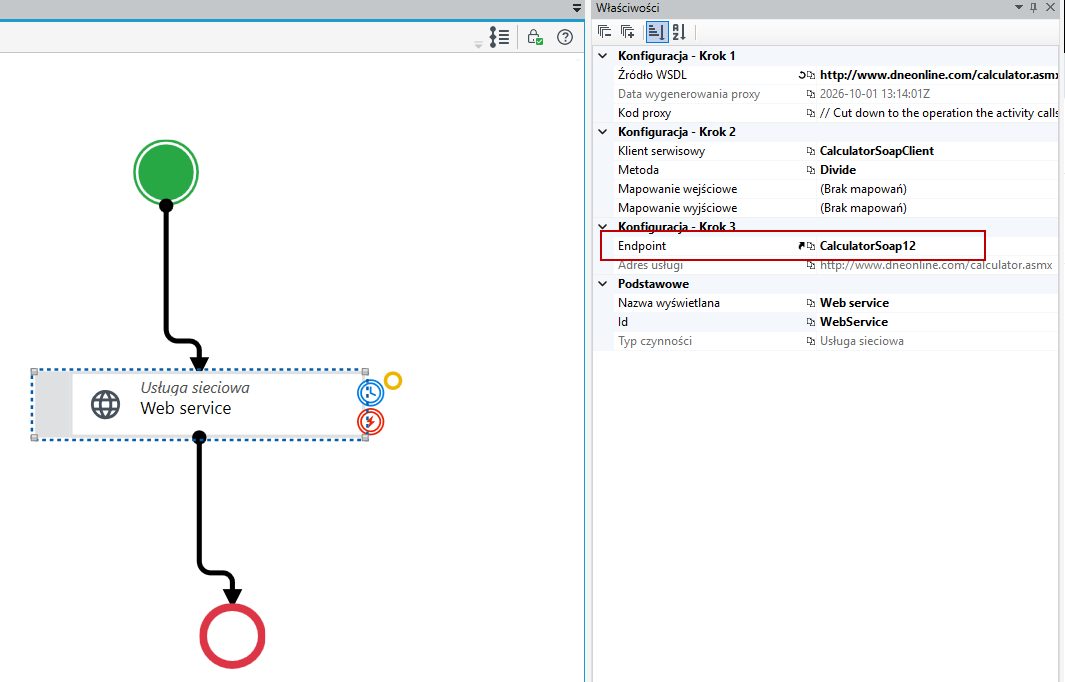Screen dimensions: 1065x682
Task: Collapse Konfiguracja - Krok 1 section
Action: pos(602,56)
